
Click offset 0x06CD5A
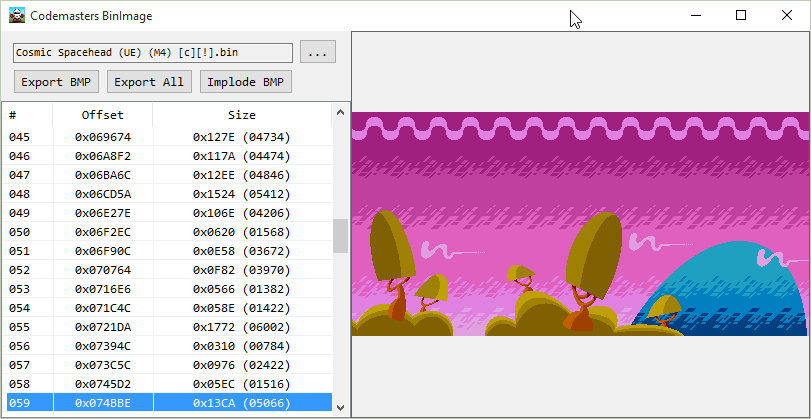[x=102, y=194]
